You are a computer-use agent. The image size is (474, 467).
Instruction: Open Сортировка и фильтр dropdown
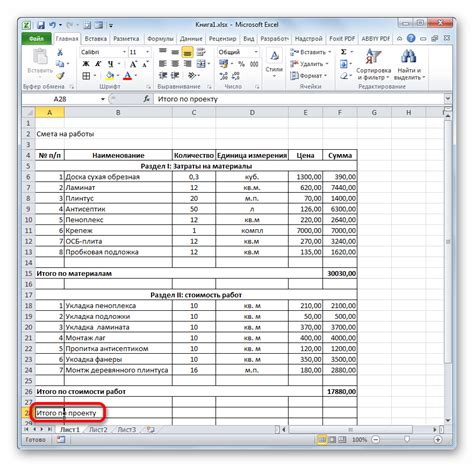pyautogui.click(x=373, y=65)
